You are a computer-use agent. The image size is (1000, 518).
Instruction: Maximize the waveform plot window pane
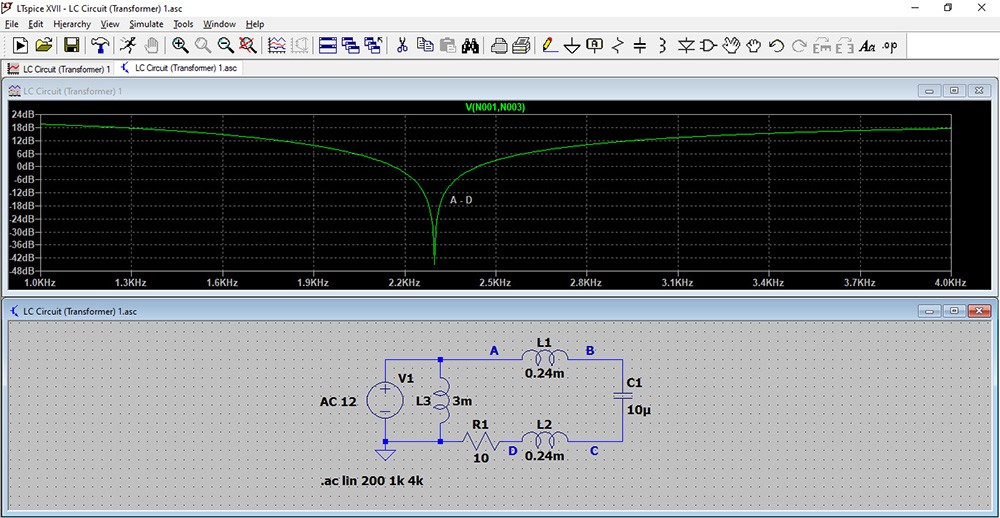click(x=954, y=91)
